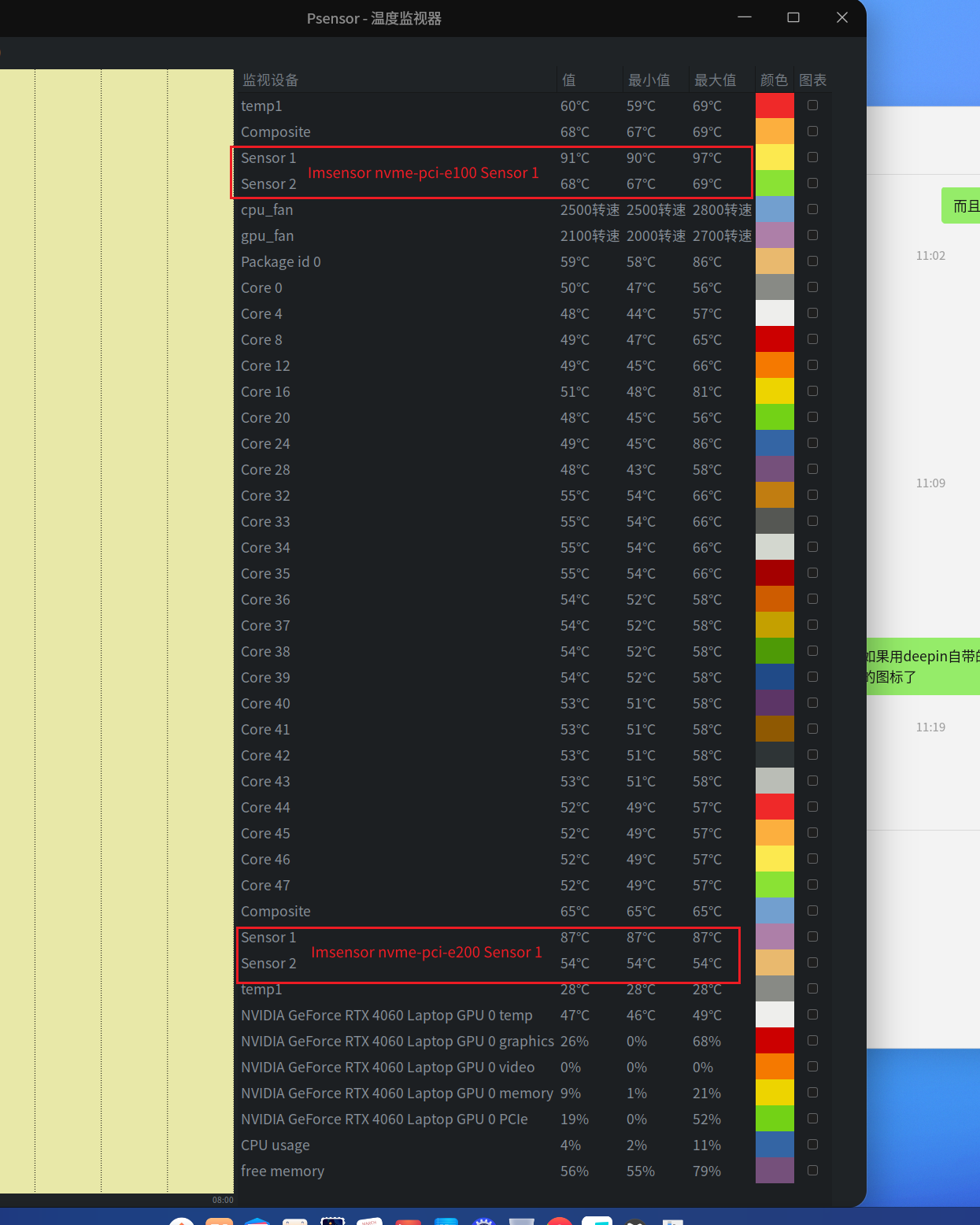Image resolution: width=980 pixels, height=1225 pixels.
Task: Select the Composite row reading 68°C
Action: click(x=276, y=132)
